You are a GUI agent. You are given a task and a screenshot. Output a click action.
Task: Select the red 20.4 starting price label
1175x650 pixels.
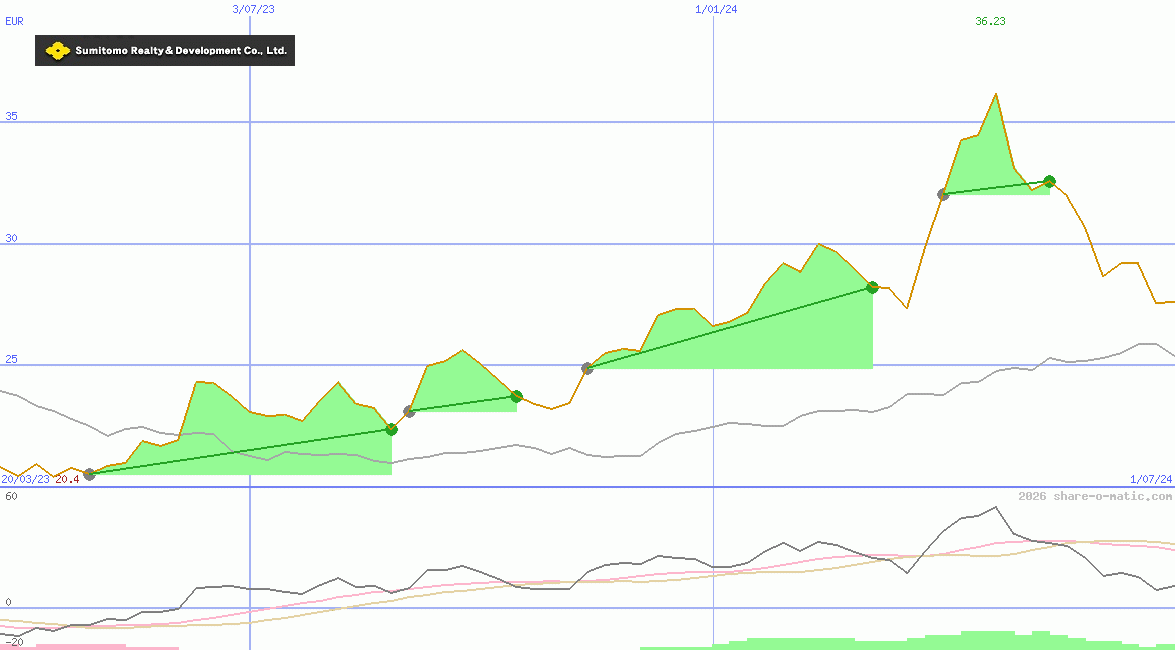pos(66,478)
